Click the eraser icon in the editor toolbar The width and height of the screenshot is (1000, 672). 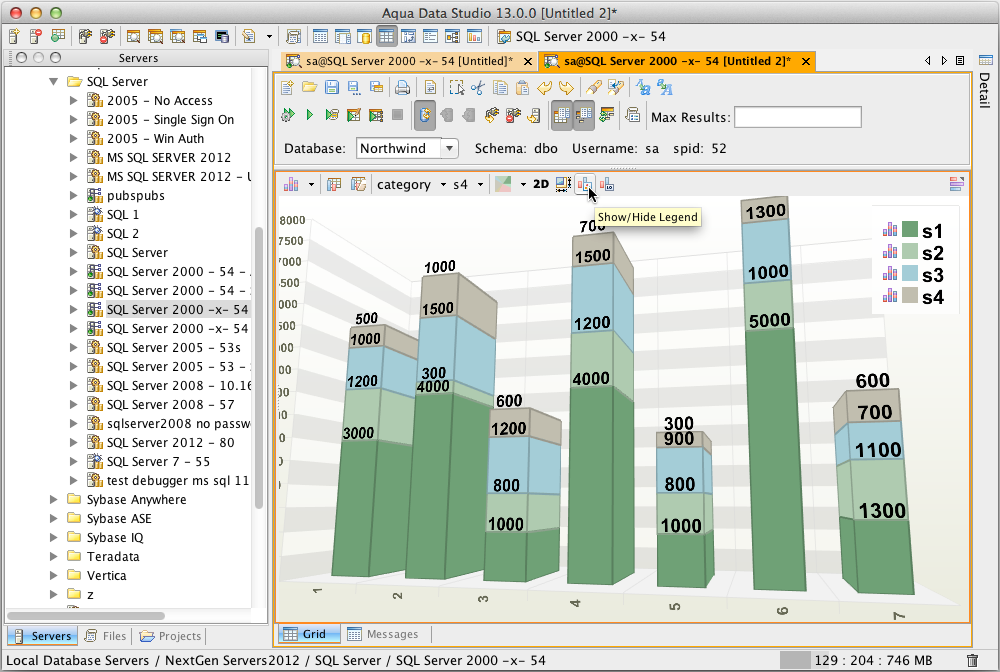(x=594, y=87)
